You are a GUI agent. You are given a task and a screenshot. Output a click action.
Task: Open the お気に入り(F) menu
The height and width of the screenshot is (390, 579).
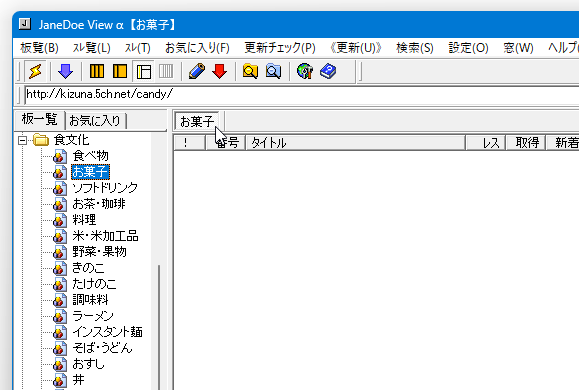pyautogui.click(x=197, y=48)
